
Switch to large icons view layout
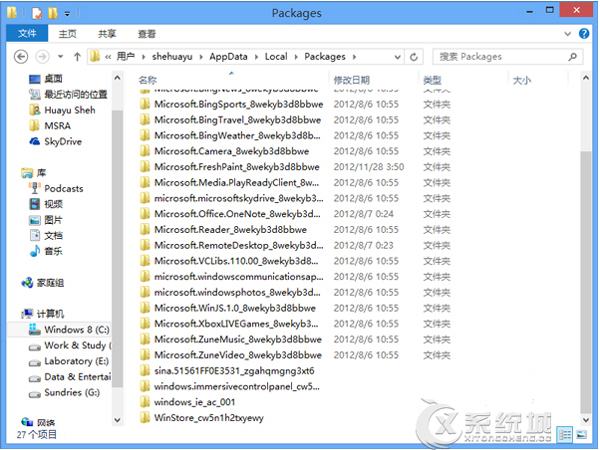[x=581, y=435]
